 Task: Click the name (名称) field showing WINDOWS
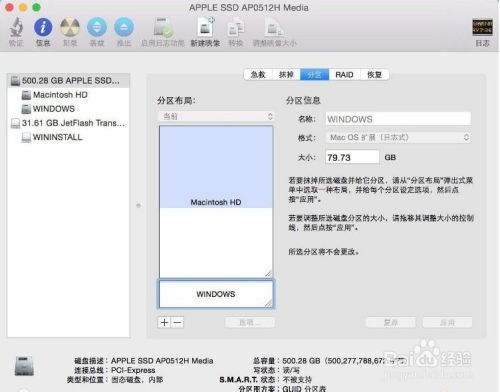[x=398, y=119]
